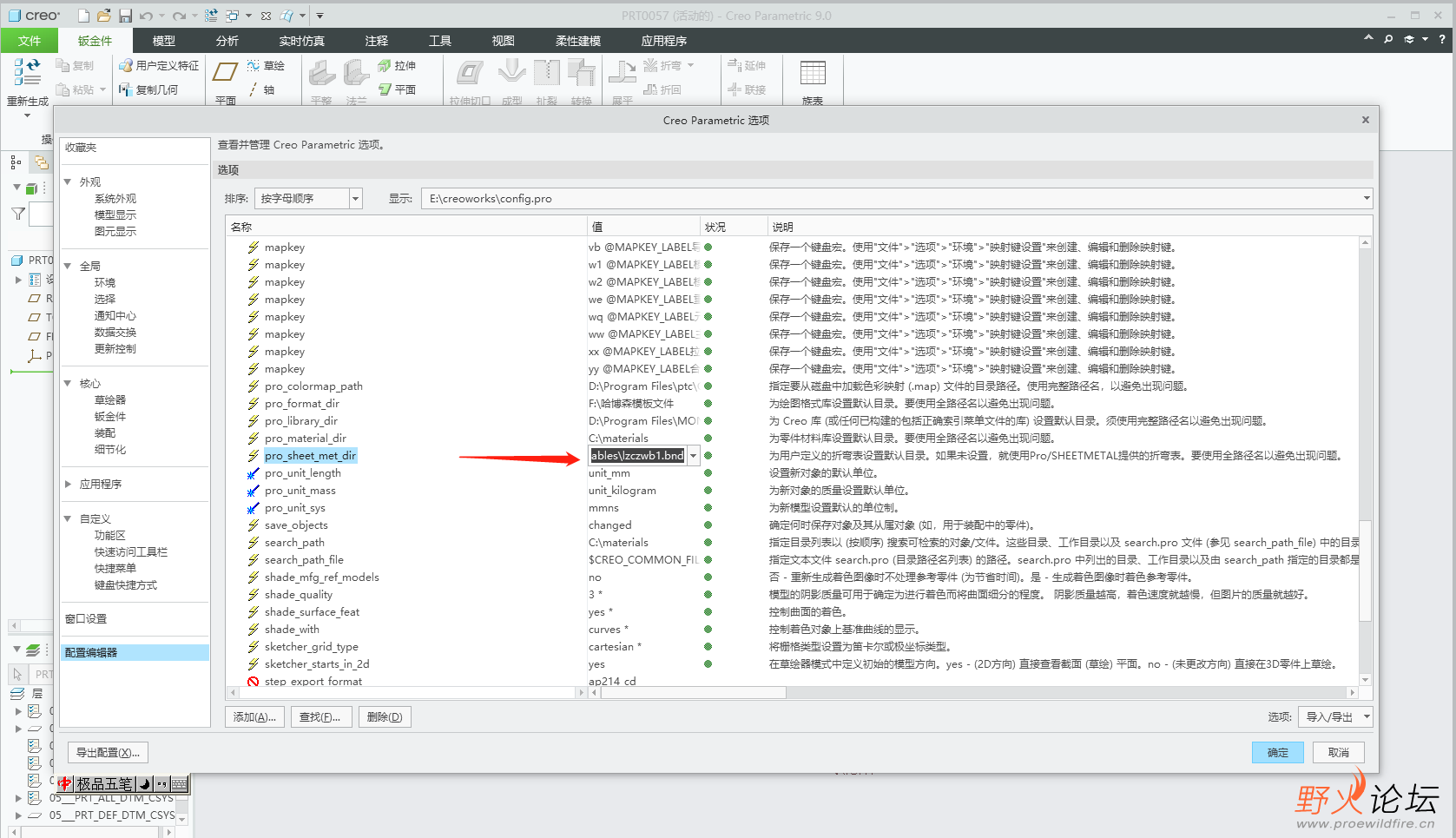Image resolution: width=1456 pixels, height=838 pixels.
Task: Select 钣金件 under 核心 in sidebar
Action: click(x=110, y=417)
